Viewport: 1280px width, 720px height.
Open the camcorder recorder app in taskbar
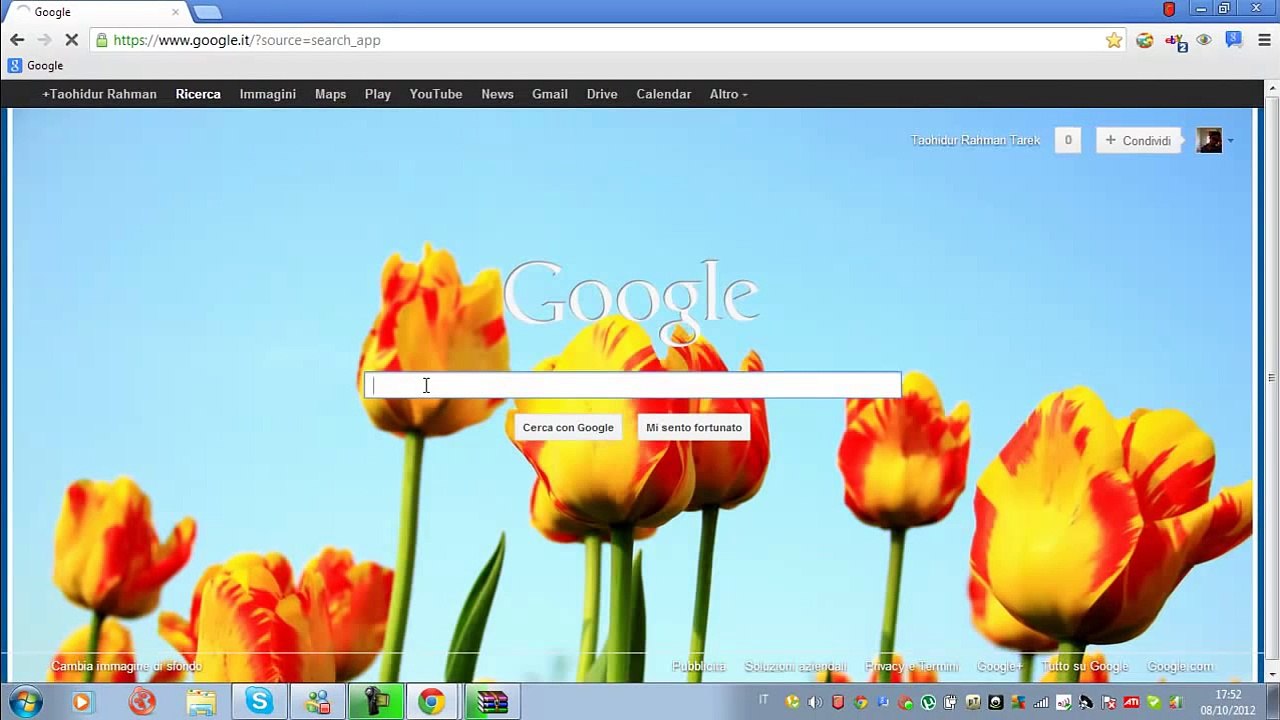tap(376, 702)
